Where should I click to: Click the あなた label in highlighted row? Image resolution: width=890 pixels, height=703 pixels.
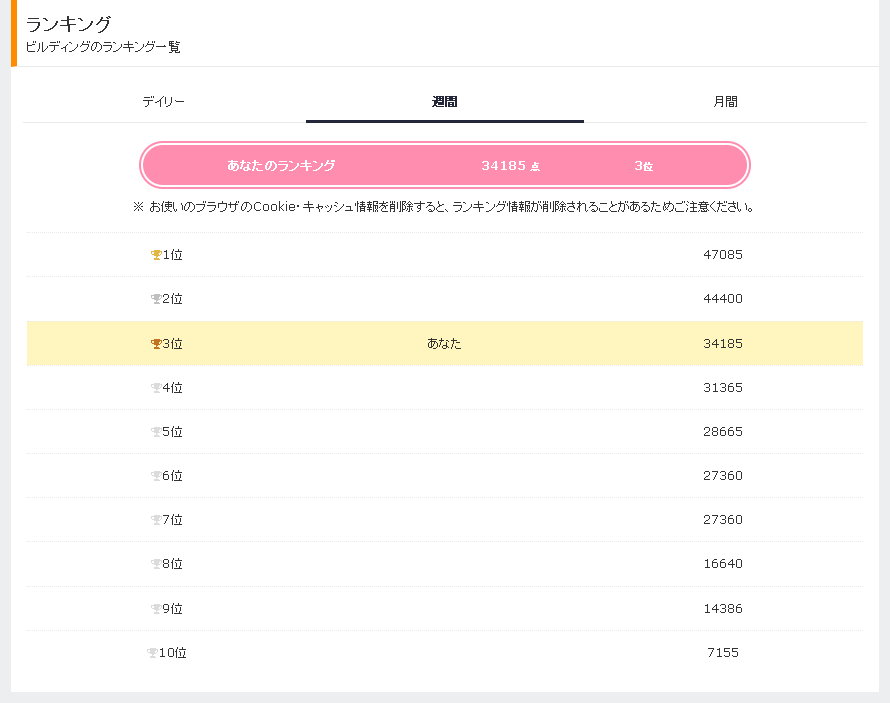point(444,344)
